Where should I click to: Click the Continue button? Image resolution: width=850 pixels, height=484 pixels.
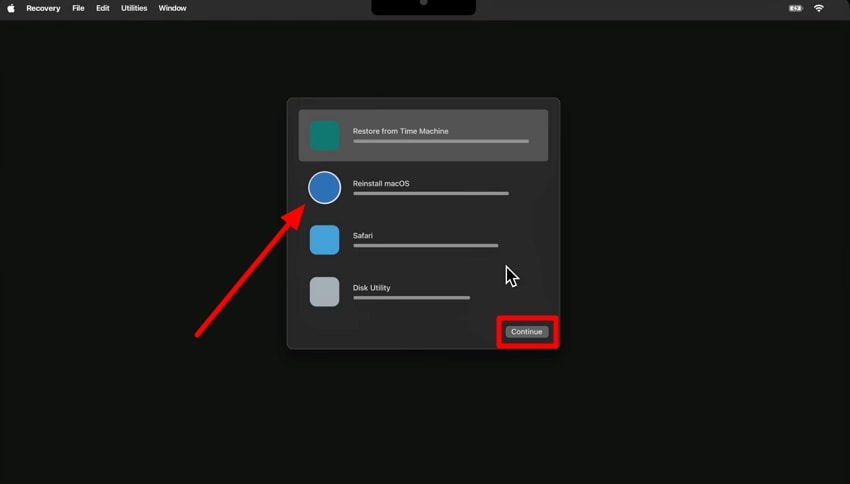point(526,332)
